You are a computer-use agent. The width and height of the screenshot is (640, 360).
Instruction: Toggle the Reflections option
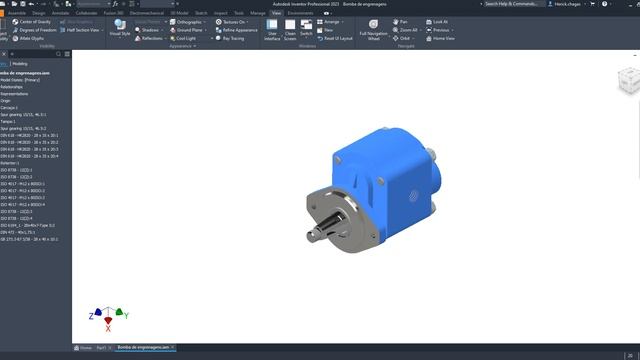pos(149,38)
